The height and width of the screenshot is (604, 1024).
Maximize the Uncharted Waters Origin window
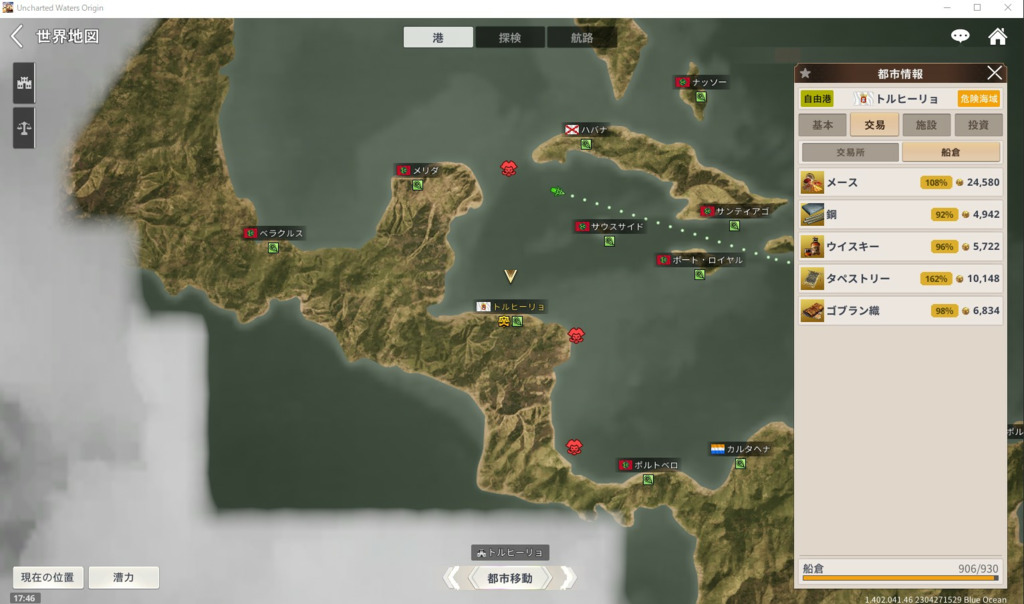coord(977,8)
